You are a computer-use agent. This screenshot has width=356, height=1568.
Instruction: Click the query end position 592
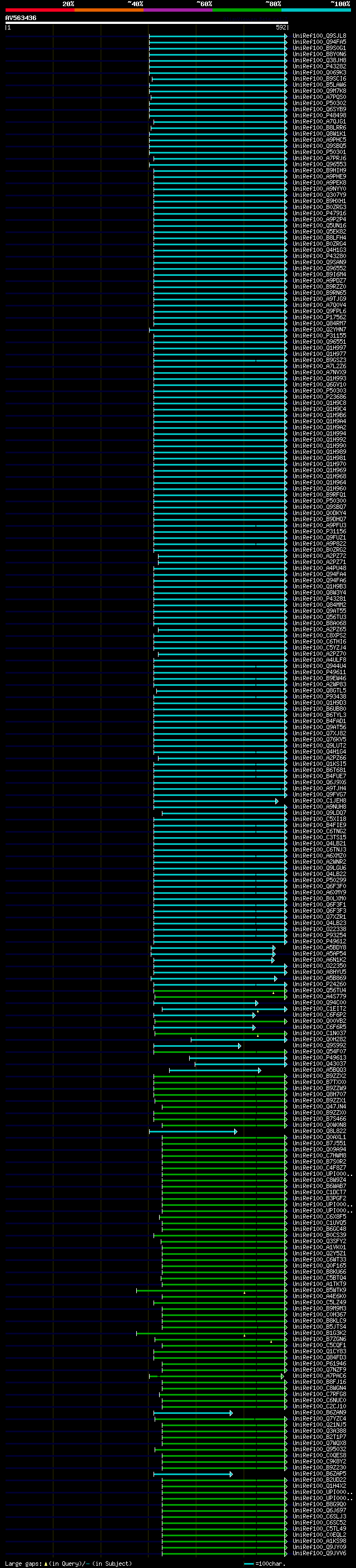click(x=280, y=27)
